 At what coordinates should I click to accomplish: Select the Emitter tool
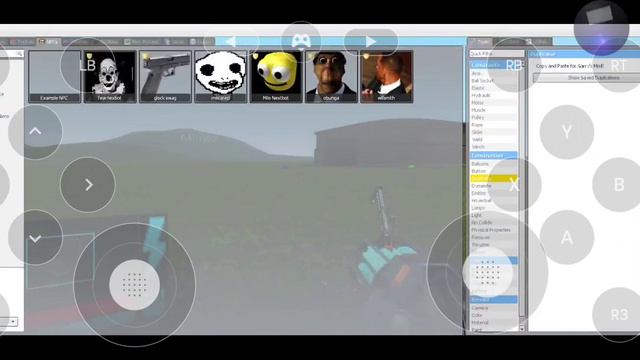tap(494, 193)
